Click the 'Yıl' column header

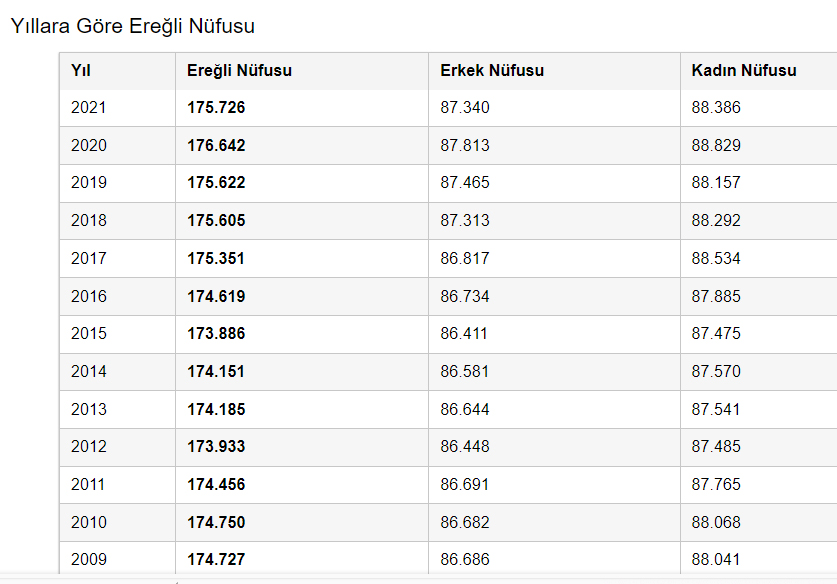tap(81, 70)
